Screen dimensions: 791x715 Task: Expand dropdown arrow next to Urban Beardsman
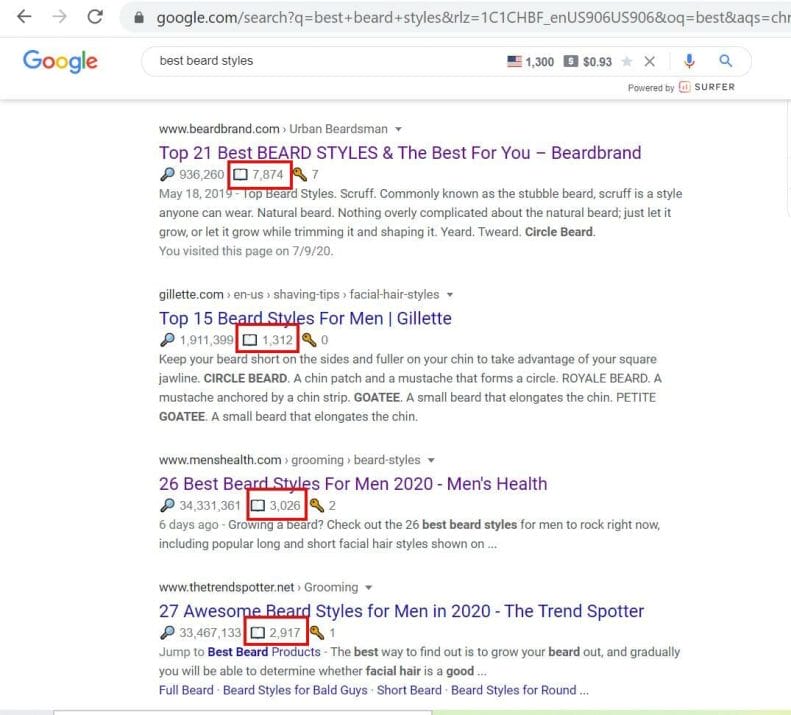[x=399, y=130]
